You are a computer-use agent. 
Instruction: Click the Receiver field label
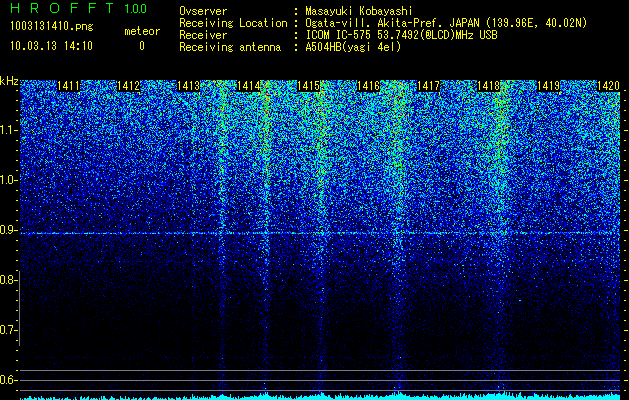pos(203,35)
